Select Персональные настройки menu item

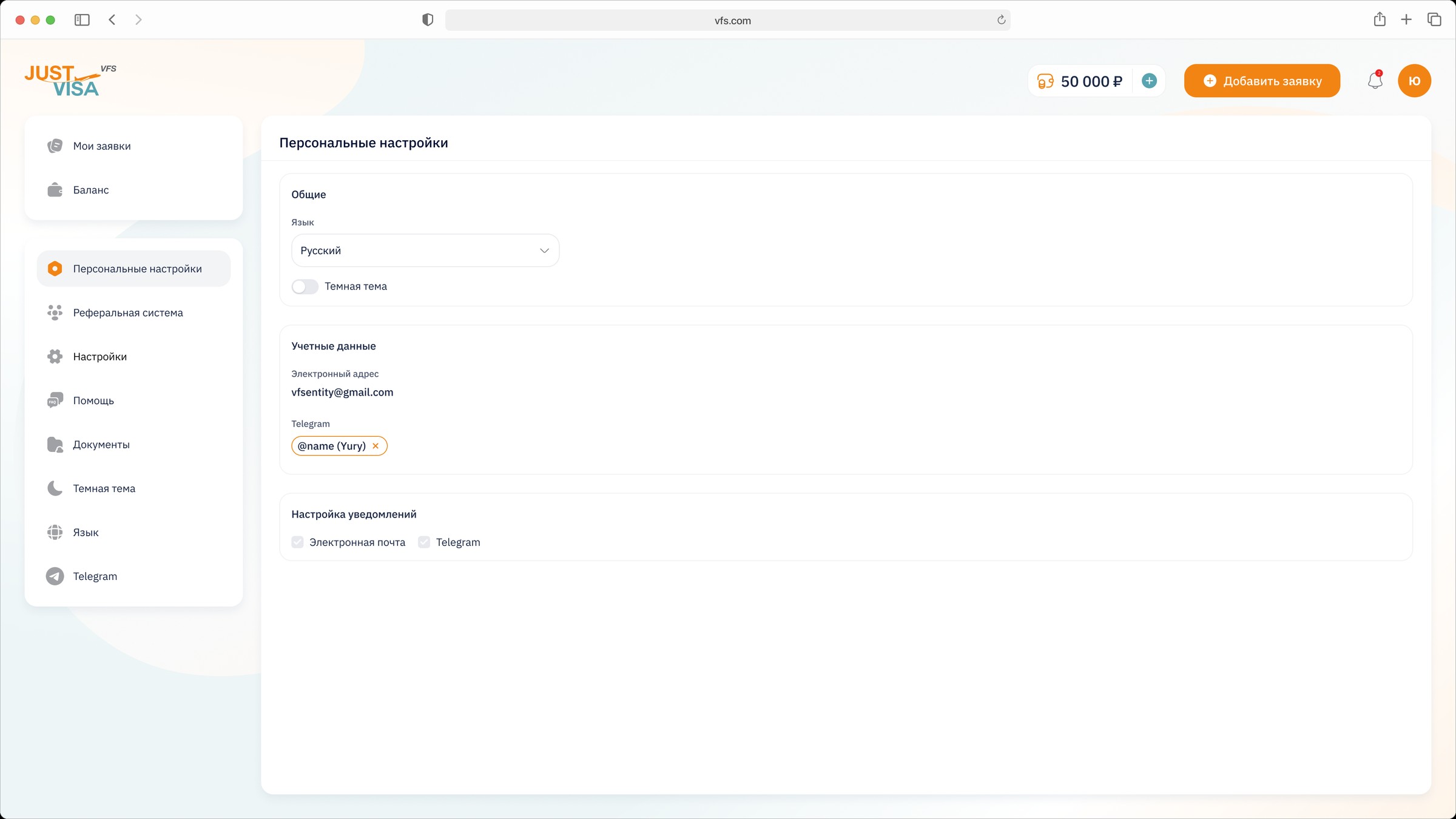[133, 269]
